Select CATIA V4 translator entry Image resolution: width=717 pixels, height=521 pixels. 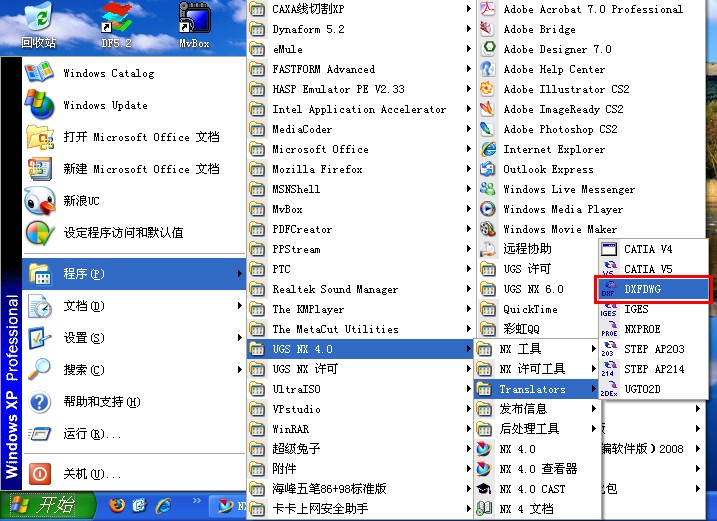click(654, 249)
